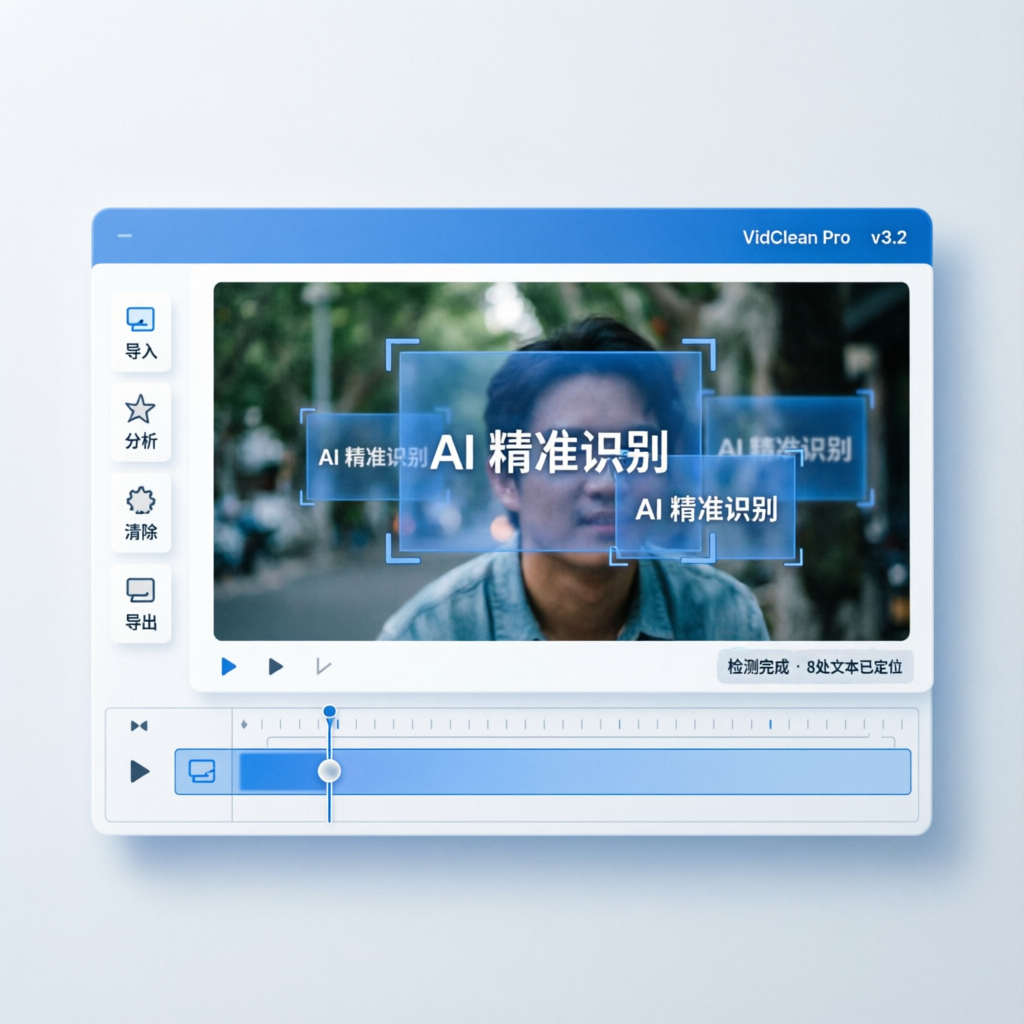Open the 导出 export panel
This screenshot has width=1024, height=1024.
[x=140, y=603]
